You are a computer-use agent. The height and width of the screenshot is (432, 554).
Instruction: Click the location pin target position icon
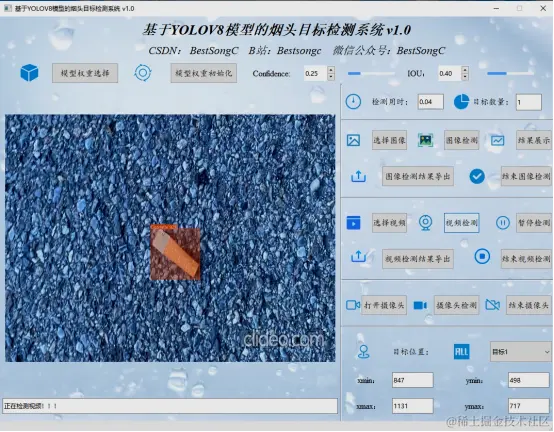[x=364, y=352]
